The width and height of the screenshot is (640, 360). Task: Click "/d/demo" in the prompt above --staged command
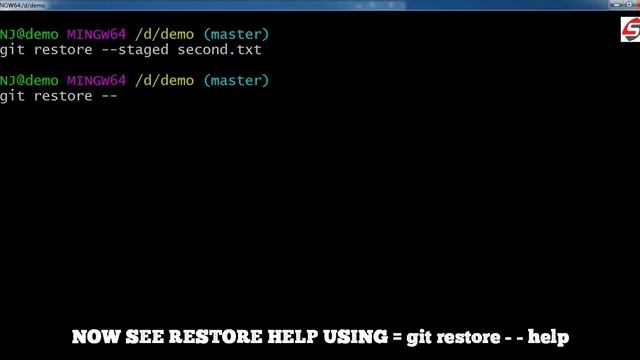click(164, 34)
